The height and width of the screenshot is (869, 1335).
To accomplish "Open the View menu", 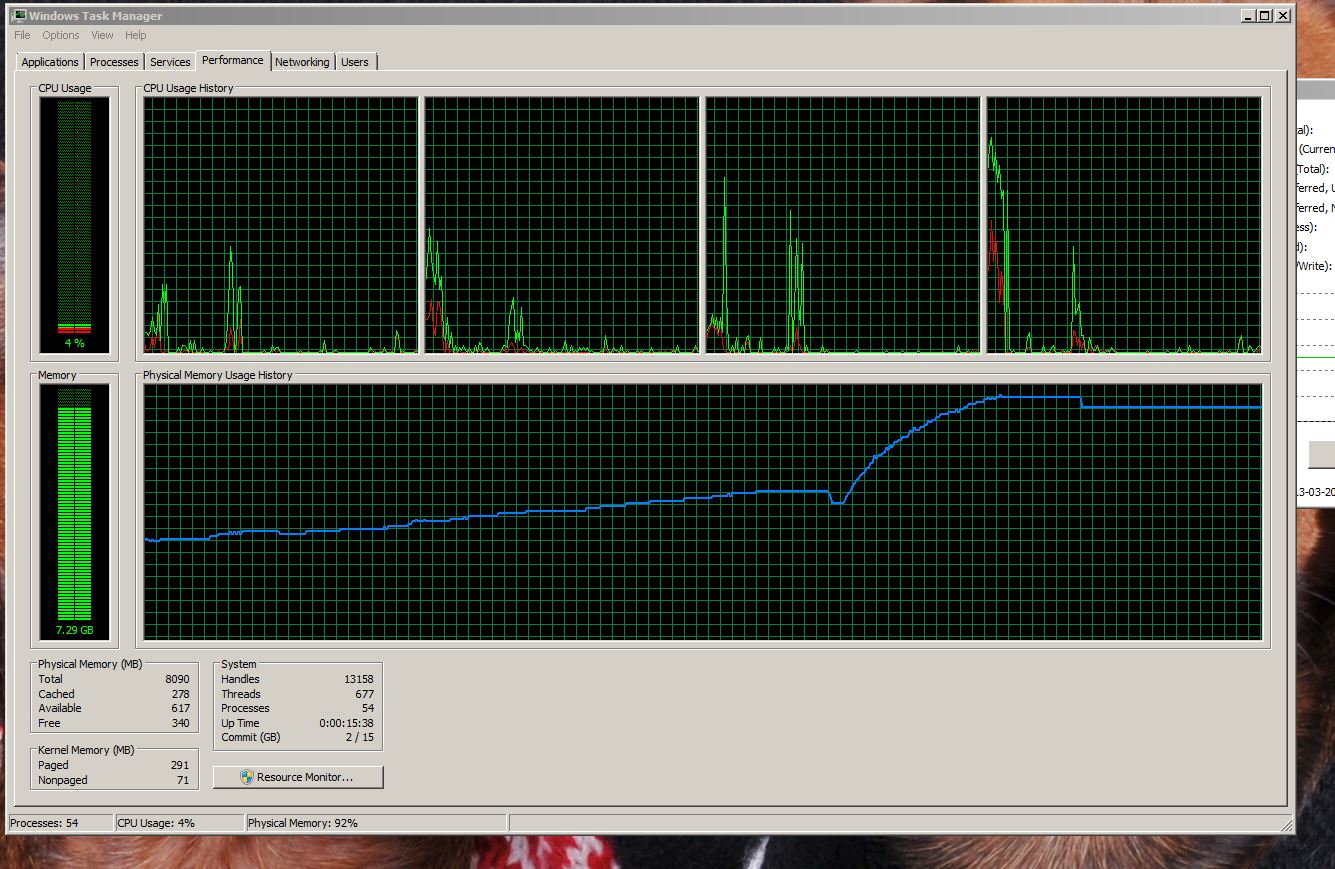I will click(102, 35).
